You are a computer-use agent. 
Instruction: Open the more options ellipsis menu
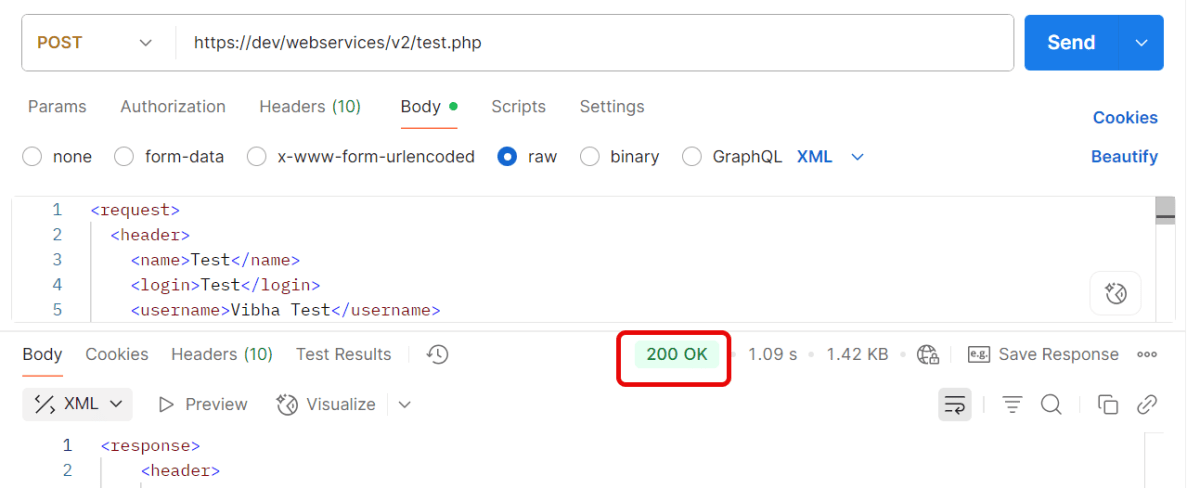(1147, 354)
